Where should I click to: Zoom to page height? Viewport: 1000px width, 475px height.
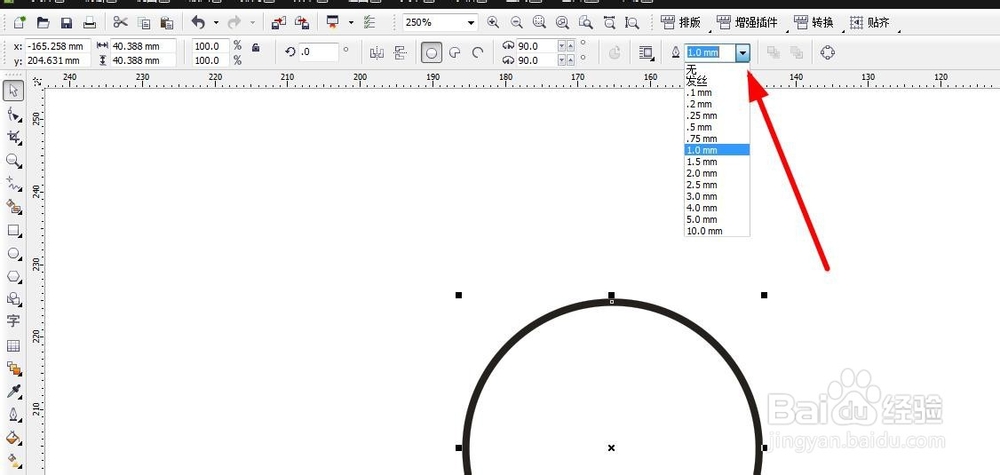pyautogui.click(x=632, y=22)
